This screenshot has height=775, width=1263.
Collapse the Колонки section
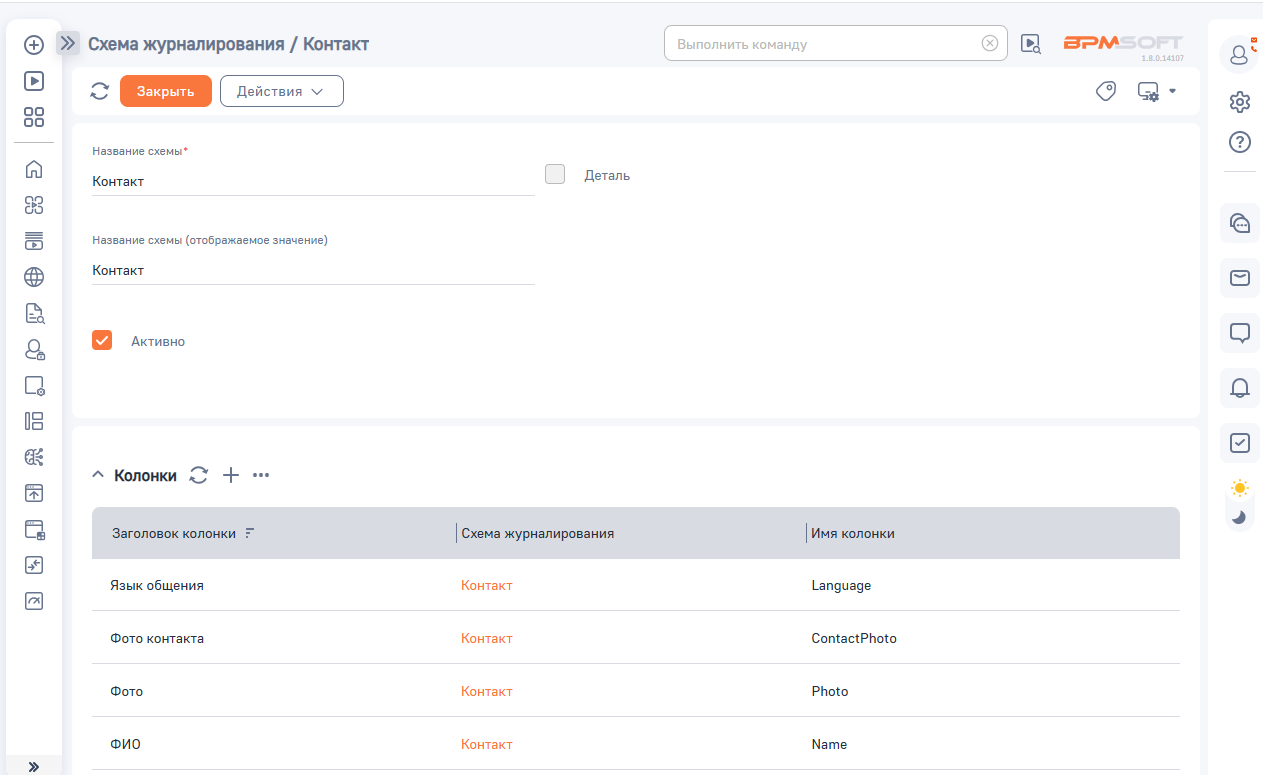pos(98,475)
